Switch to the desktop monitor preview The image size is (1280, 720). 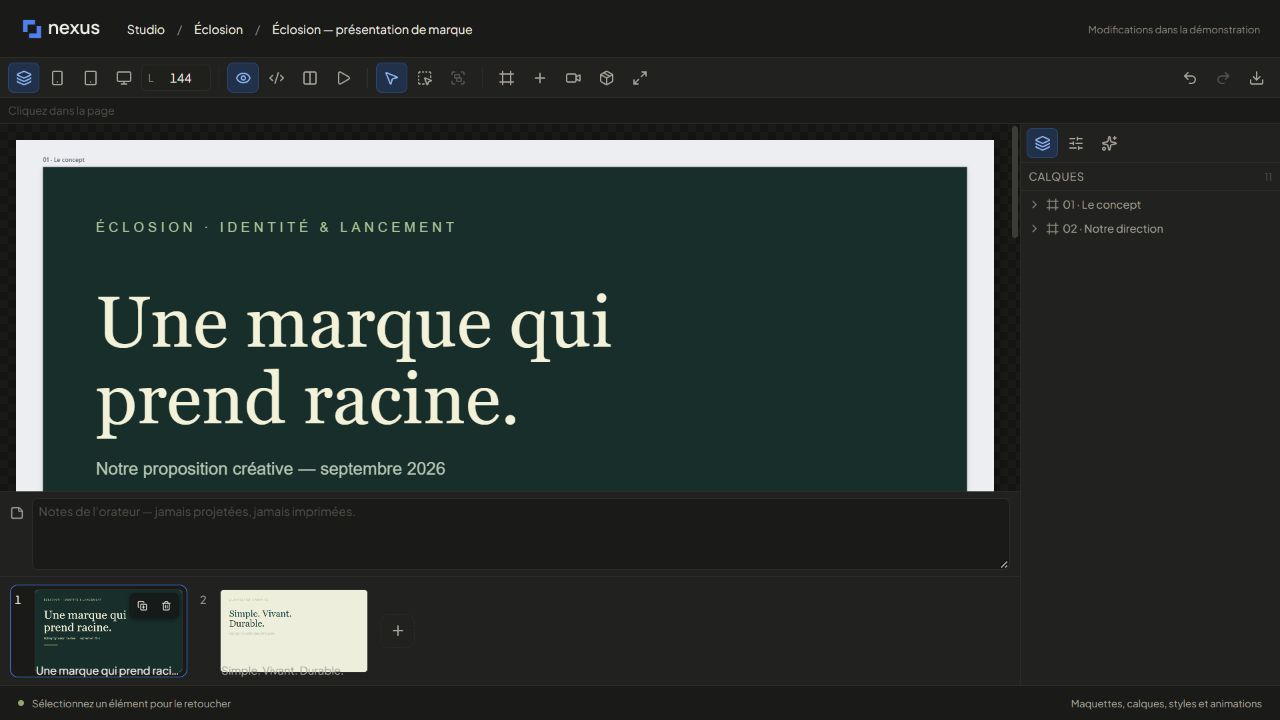pyautogui.click(x=124, y=78)
